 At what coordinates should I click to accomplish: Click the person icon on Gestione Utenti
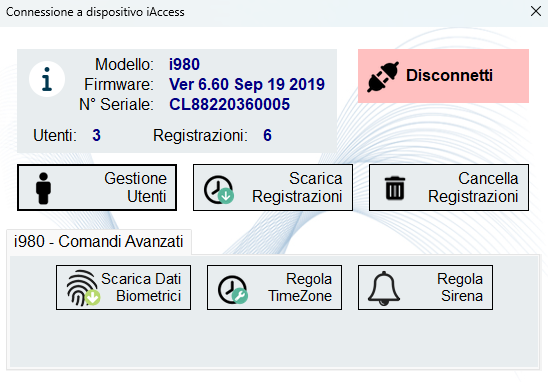point(43,188)
